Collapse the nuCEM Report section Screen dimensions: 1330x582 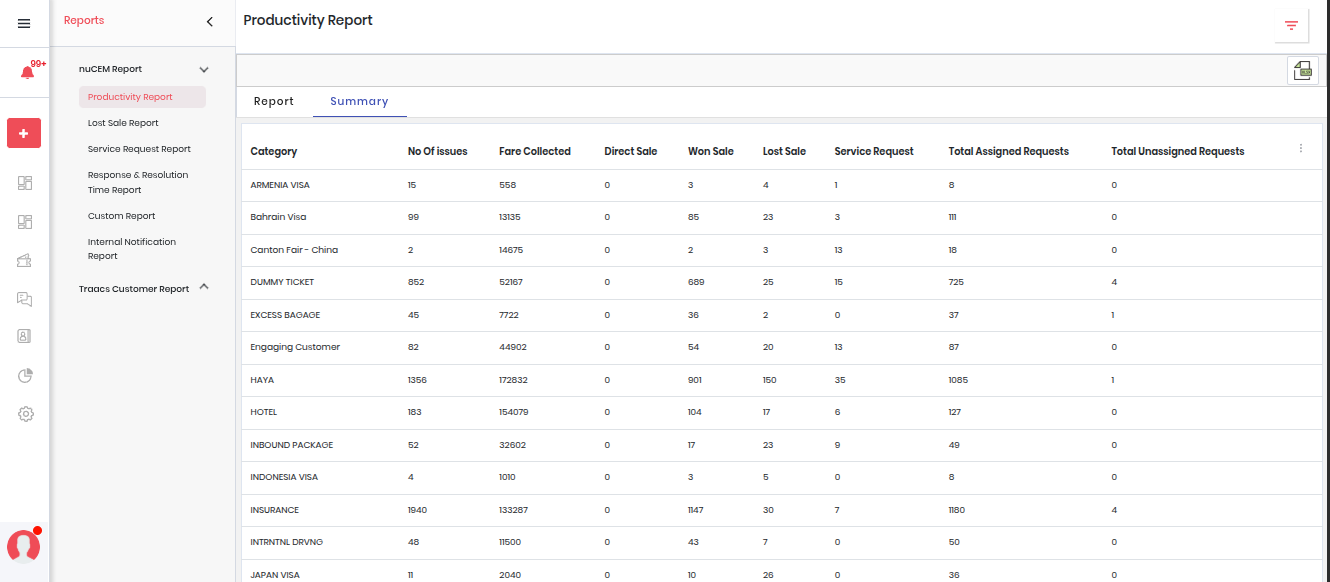204,70
